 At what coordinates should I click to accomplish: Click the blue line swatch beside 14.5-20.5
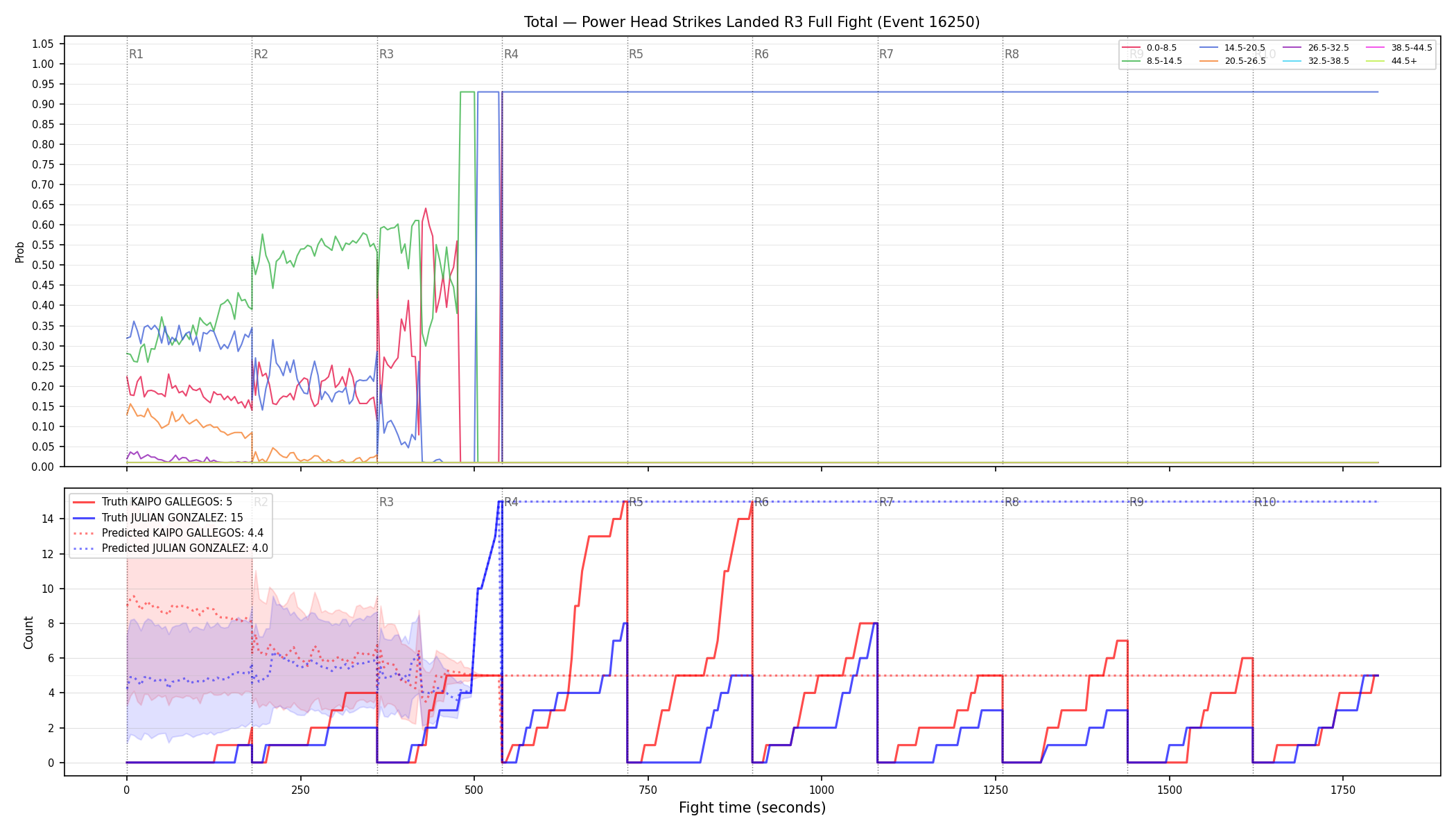[x=1208, y=48]
